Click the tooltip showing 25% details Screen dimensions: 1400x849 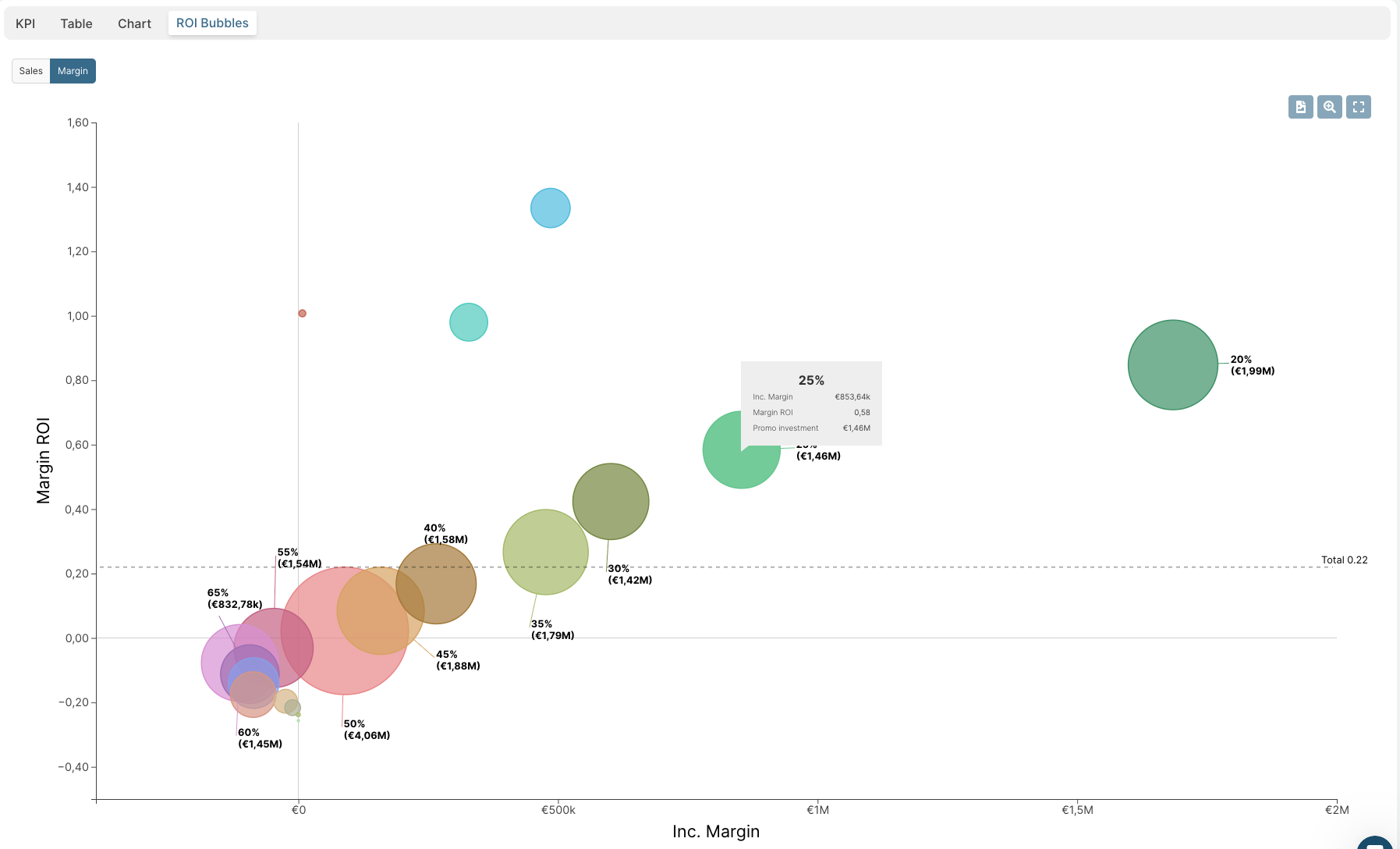click(x=812, y=402)
